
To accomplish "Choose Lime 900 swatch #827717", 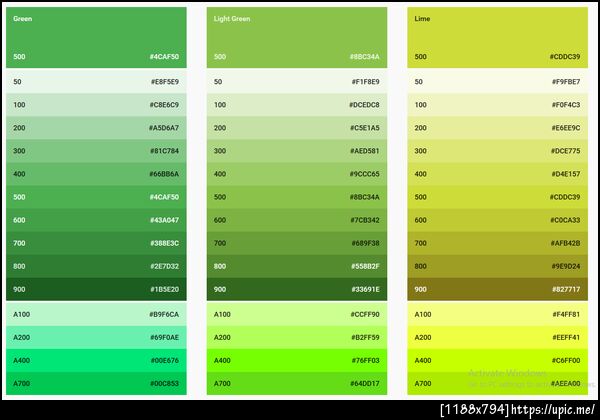I will tap(497, 289).
